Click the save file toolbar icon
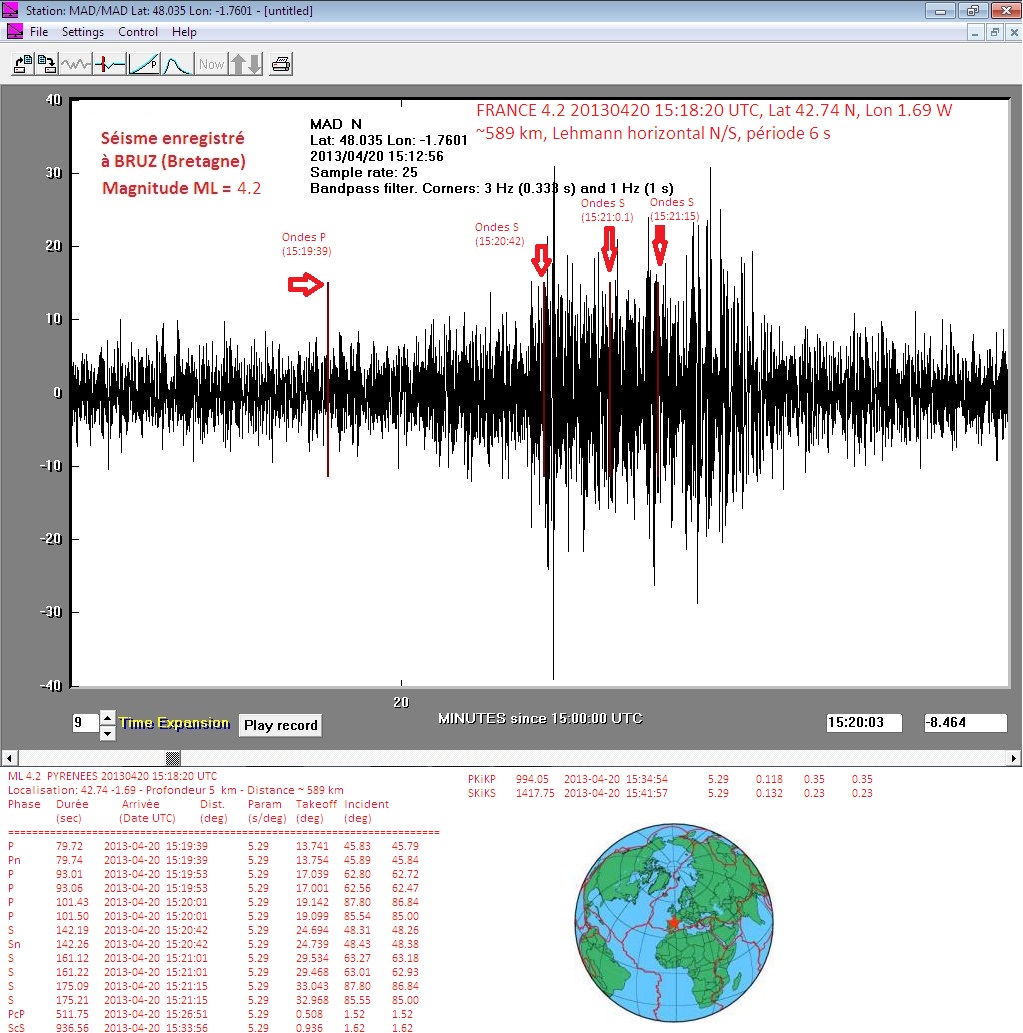Screen dimensions: 1023x1033 (47, 64)
